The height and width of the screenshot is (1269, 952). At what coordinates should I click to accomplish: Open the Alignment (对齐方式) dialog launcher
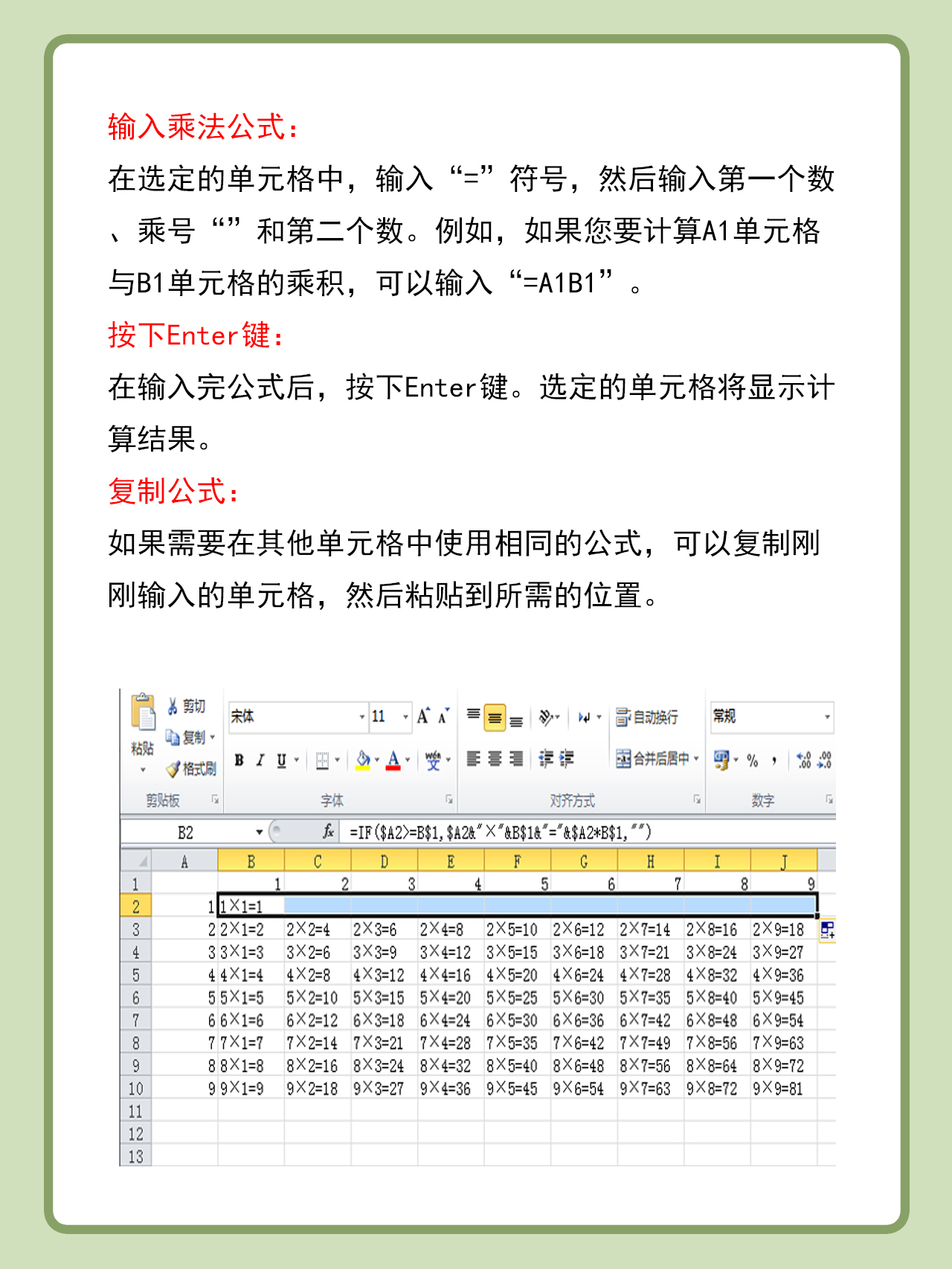coord(697,800)
